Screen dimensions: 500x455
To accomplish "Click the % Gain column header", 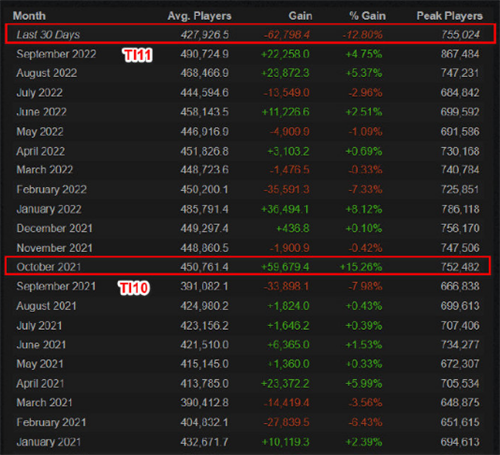I will click(x=367, y=16).
